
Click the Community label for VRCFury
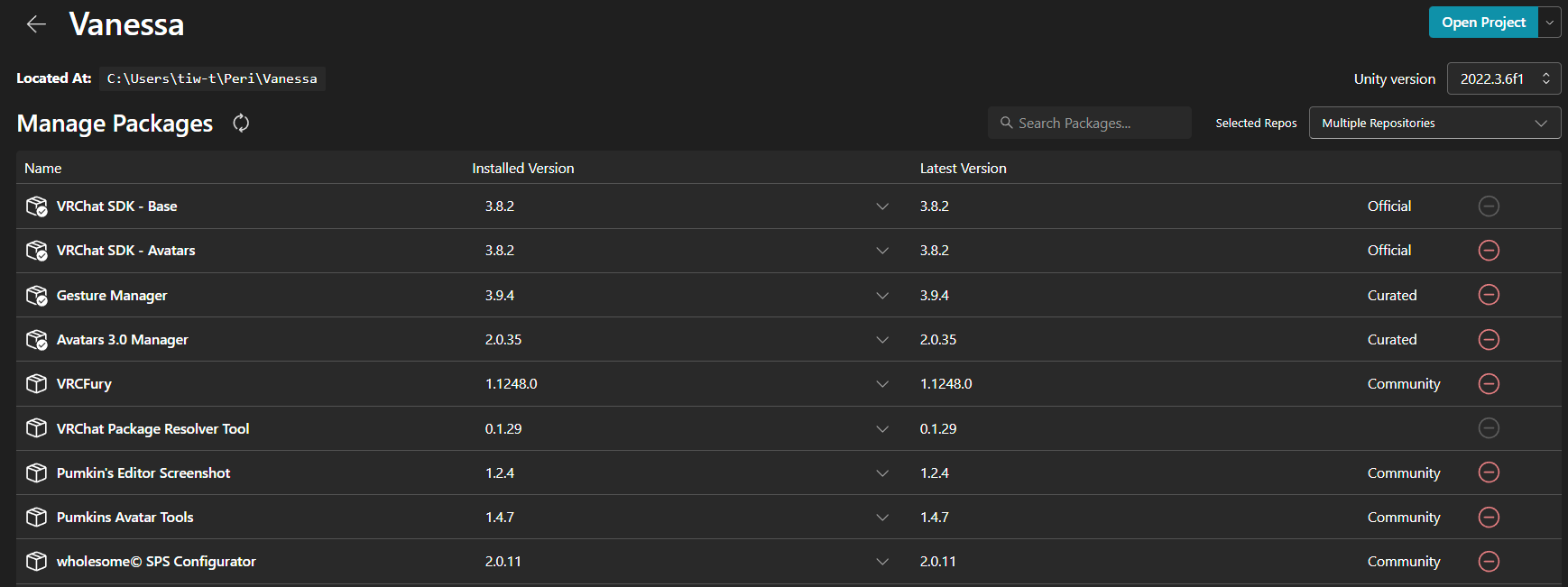[1404, 384]
